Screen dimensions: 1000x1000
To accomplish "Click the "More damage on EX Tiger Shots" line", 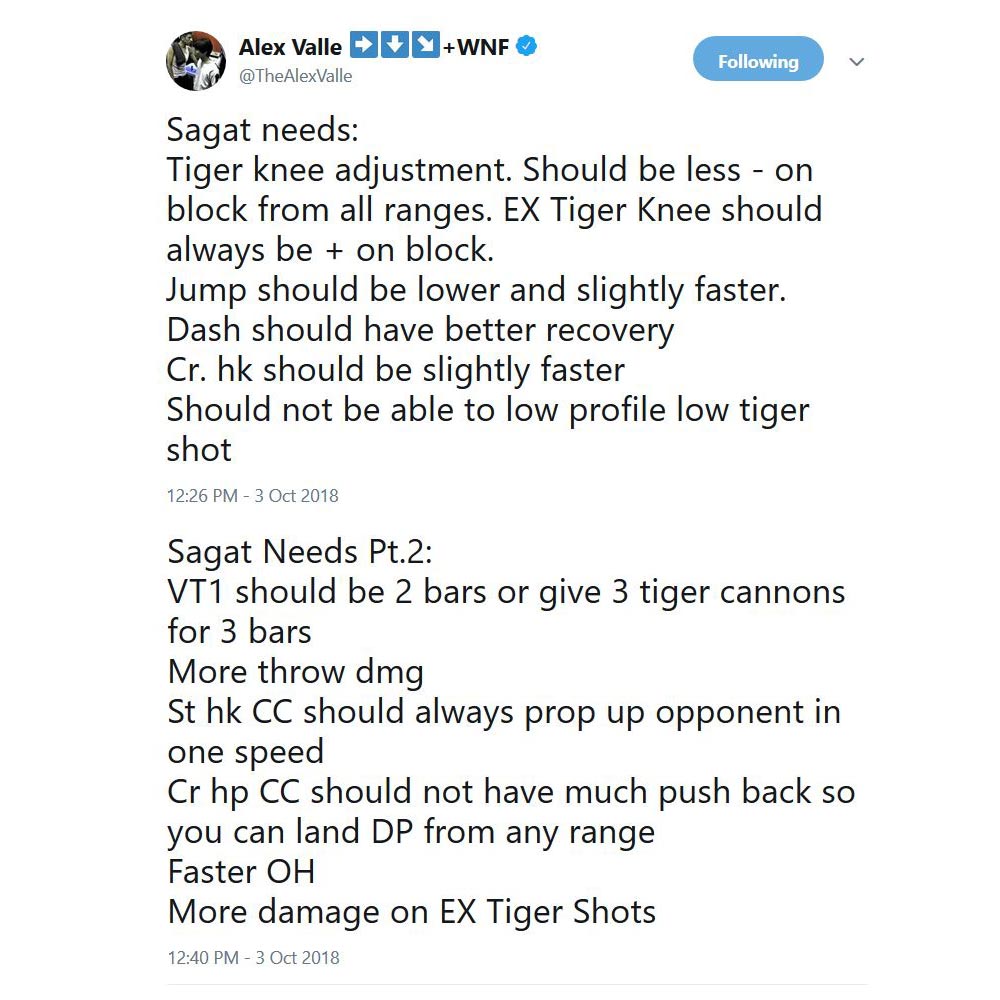I will (x=411, y=912).
